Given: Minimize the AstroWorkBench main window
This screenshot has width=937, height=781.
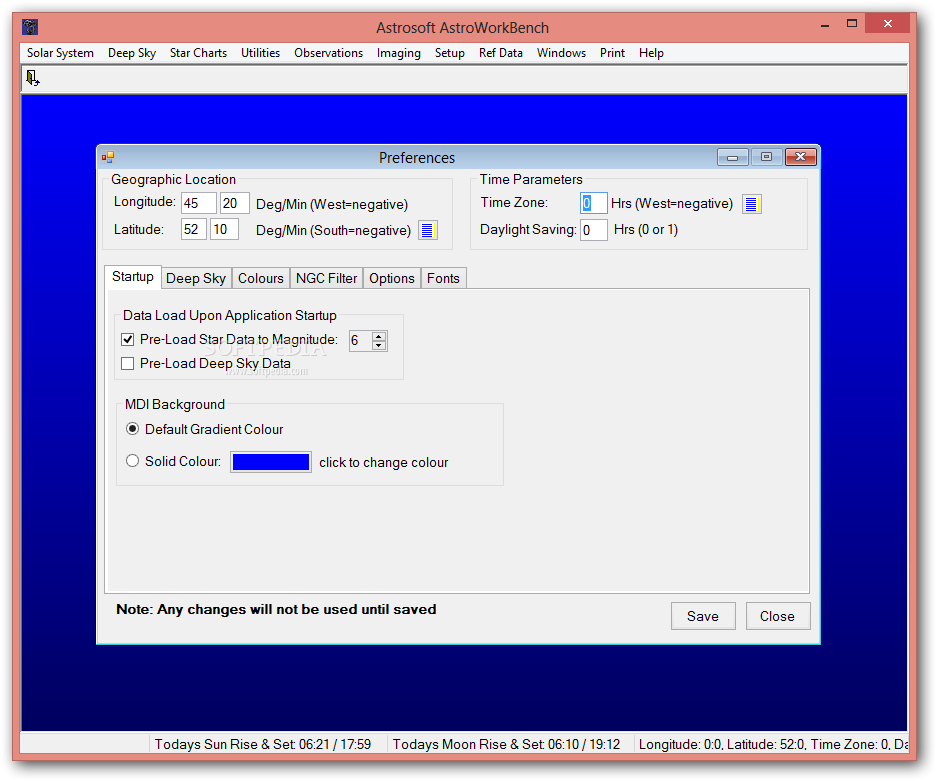Looking at the screenshot, I should 825,25.
